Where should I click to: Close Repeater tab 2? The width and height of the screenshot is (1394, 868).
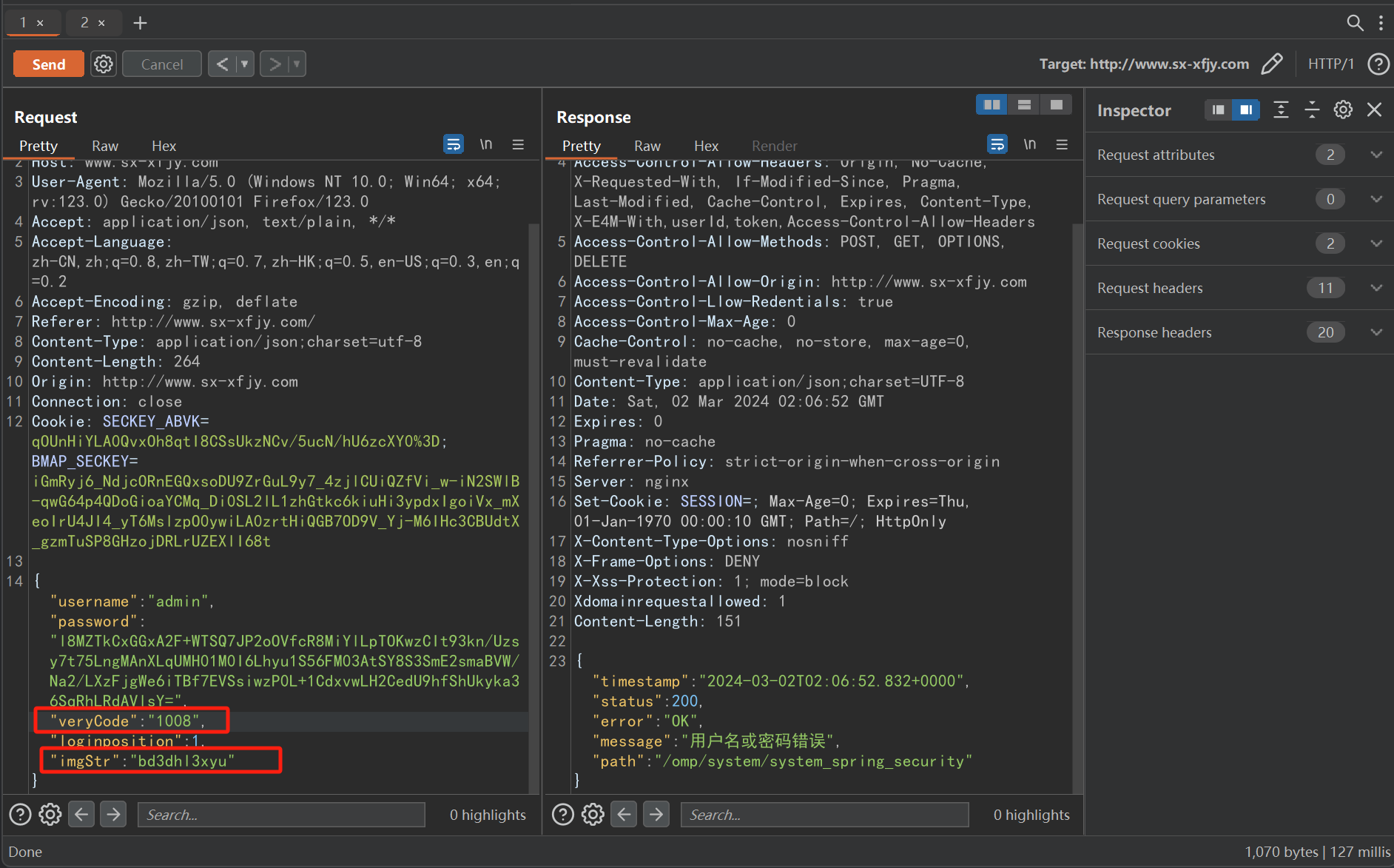pyautogui.click(x=102, y=24)
